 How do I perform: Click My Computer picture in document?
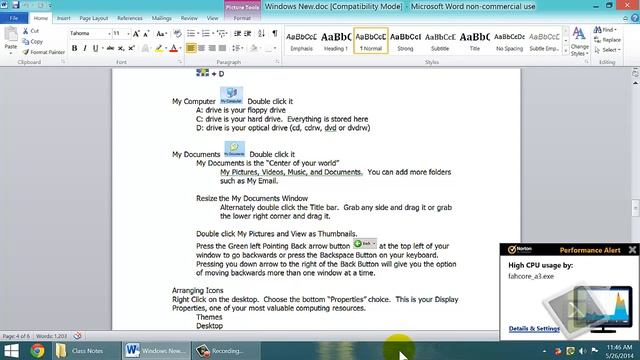pos(231,96)
